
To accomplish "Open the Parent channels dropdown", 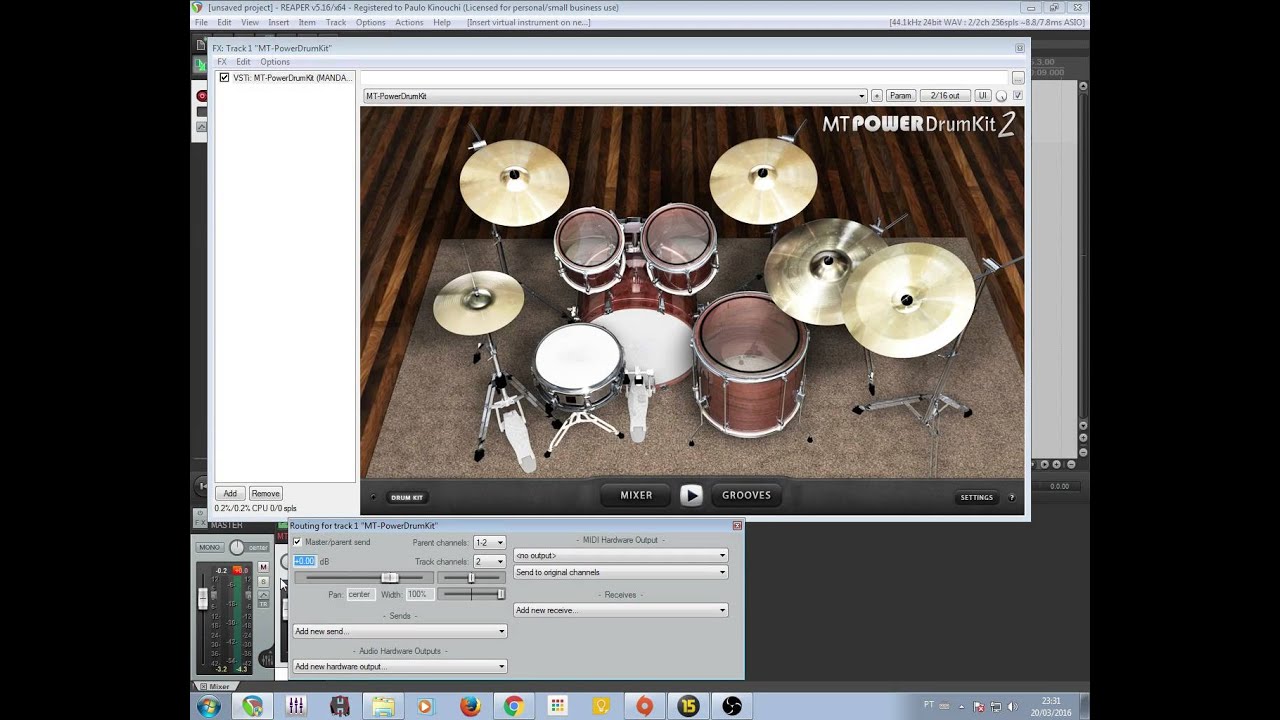I will [x=490, y=542].
